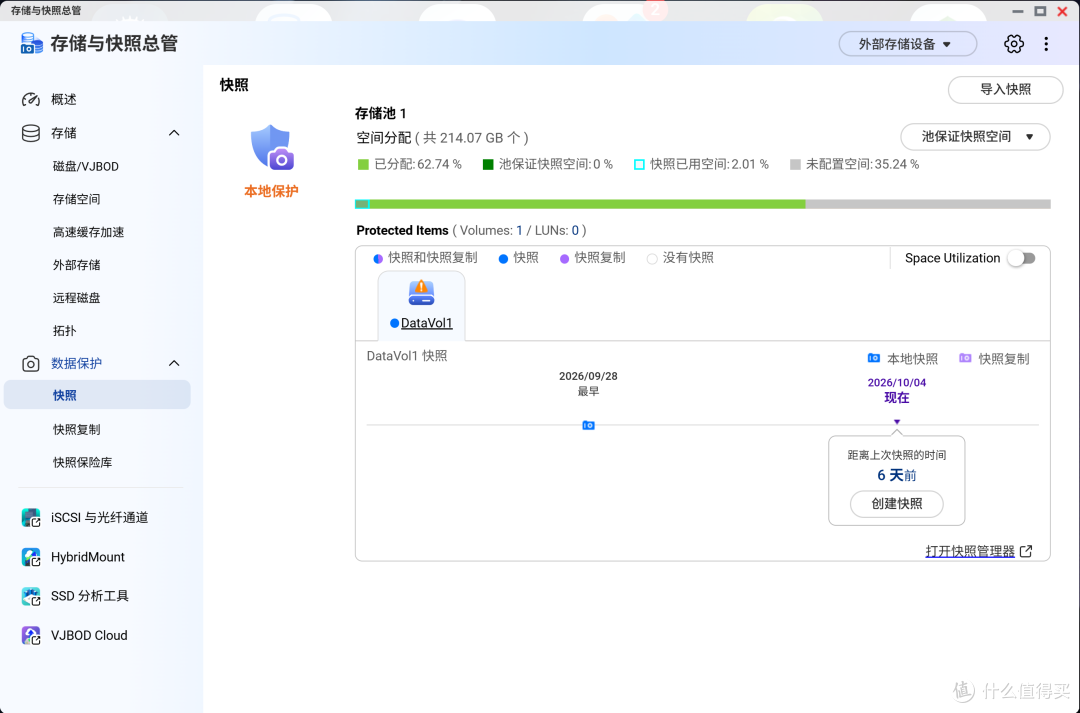The height and width of the screenshot is (713, 1080).
Task: Click the 快照和快照复制 legend dot
Action: click(377, 258)
